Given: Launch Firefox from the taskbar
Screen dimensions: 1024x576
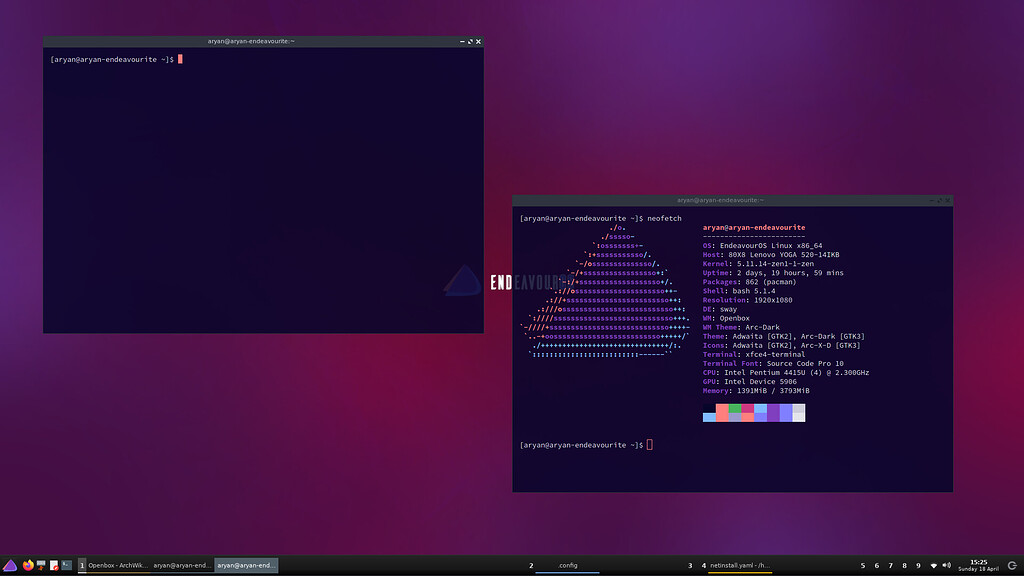Looking at the screenshot, I should click(x=28, y=565).
